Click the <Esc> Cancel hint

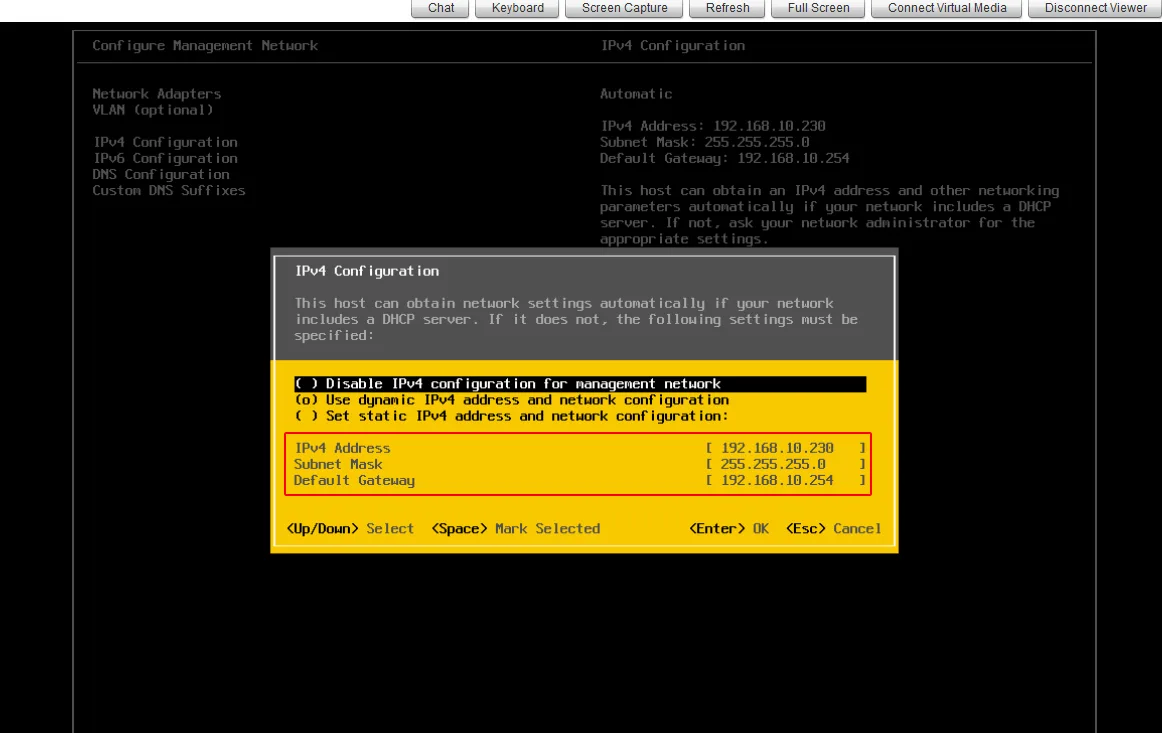(x=834, y=529)
